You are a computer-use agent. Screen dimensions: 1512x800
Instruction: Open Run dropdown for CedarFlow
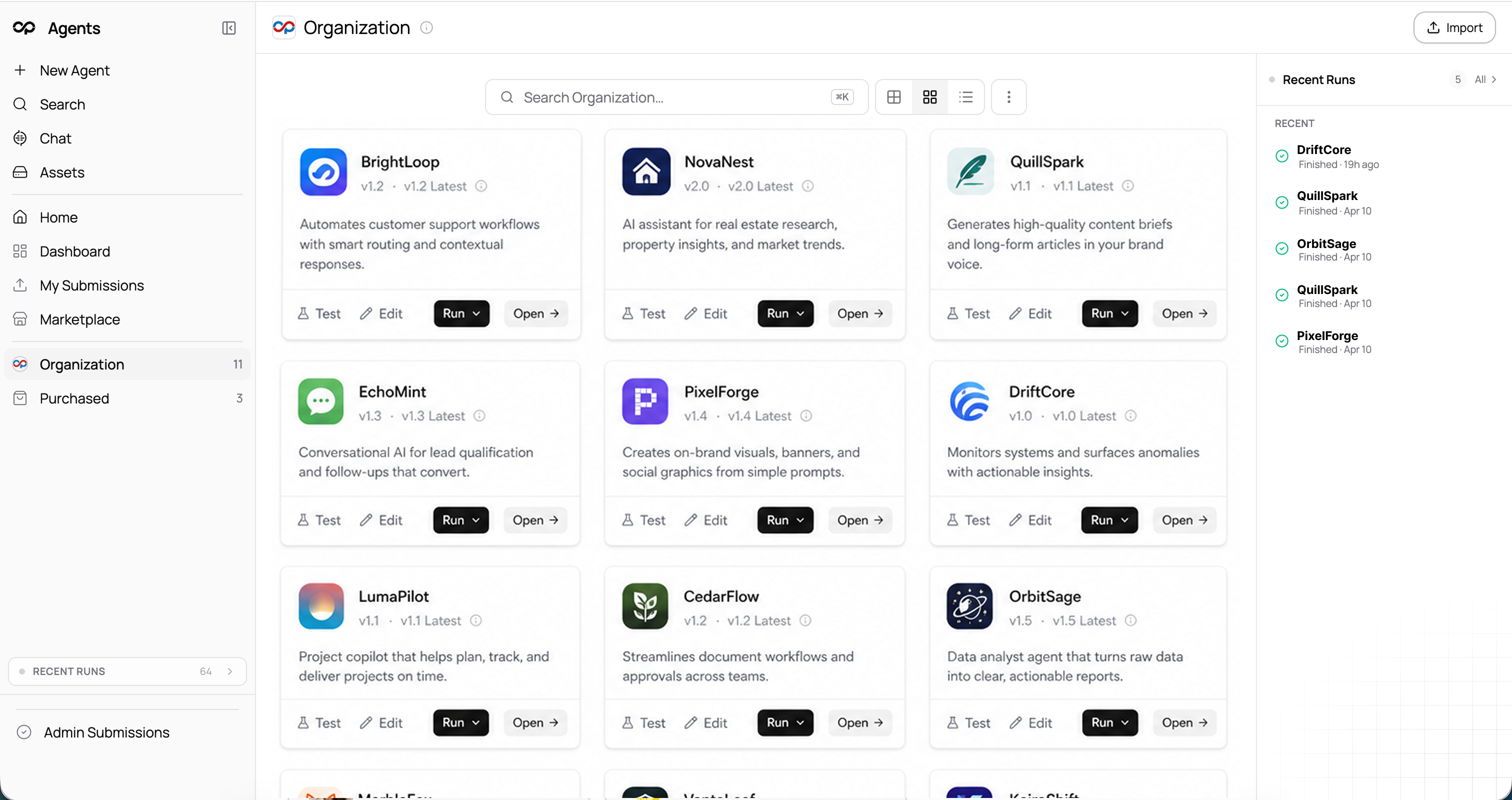pos(785,722)
